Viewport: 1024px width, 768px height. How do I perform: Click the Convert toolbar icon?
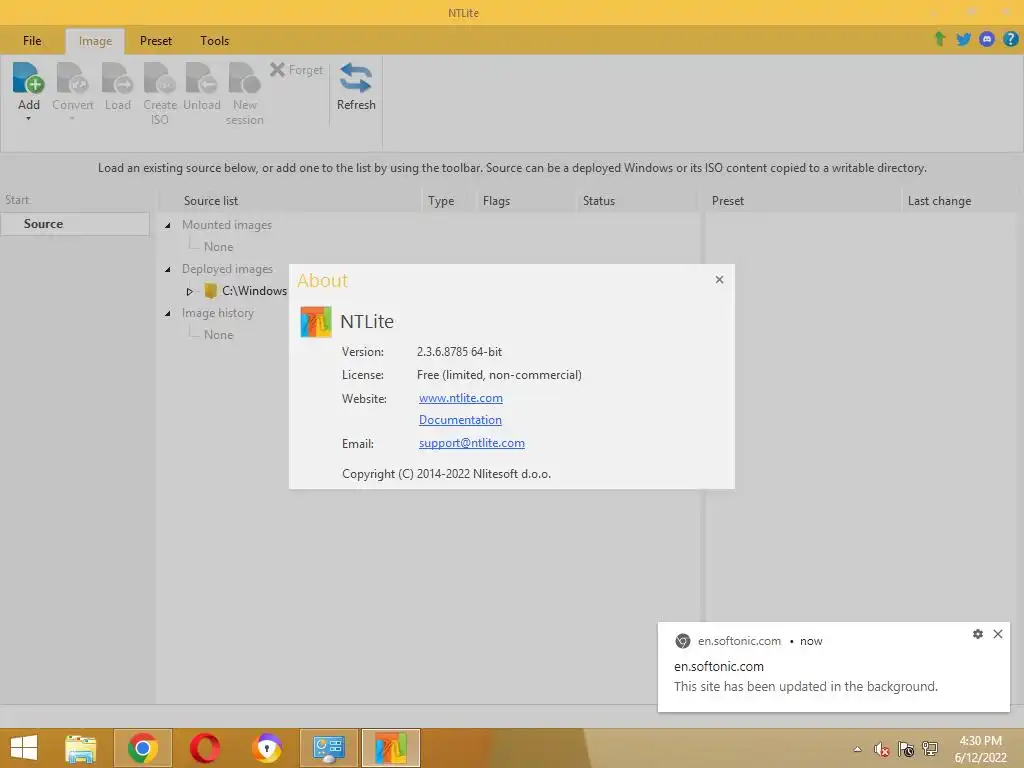[72, 78]
